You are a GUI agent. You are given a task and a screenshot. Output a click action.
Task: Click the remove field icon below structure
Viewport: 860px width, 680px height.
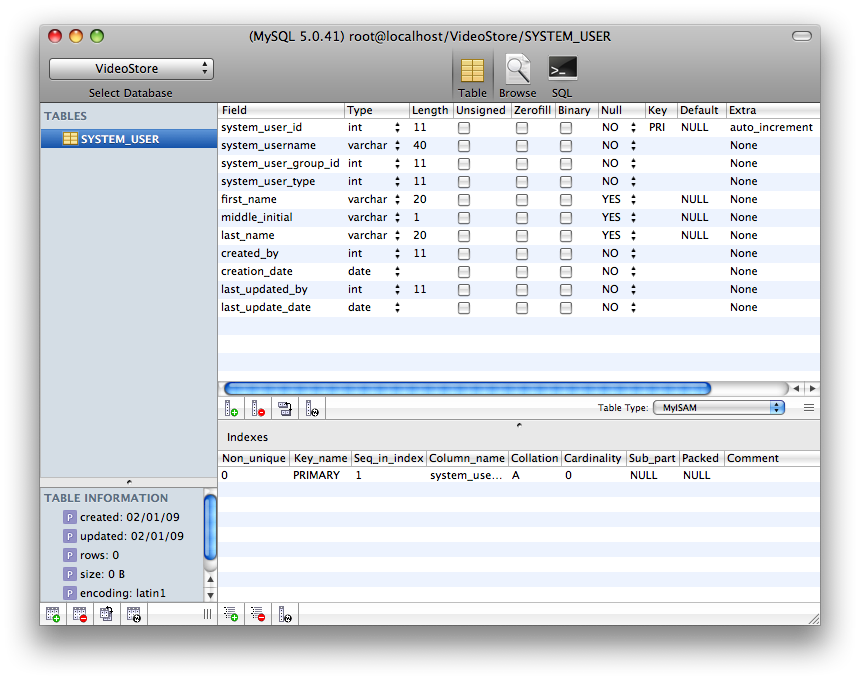tap(258, 409)
